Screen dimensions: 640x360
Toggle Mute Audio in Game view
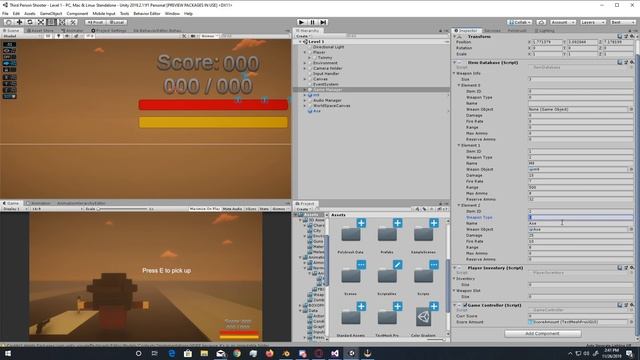pos(232,209)
